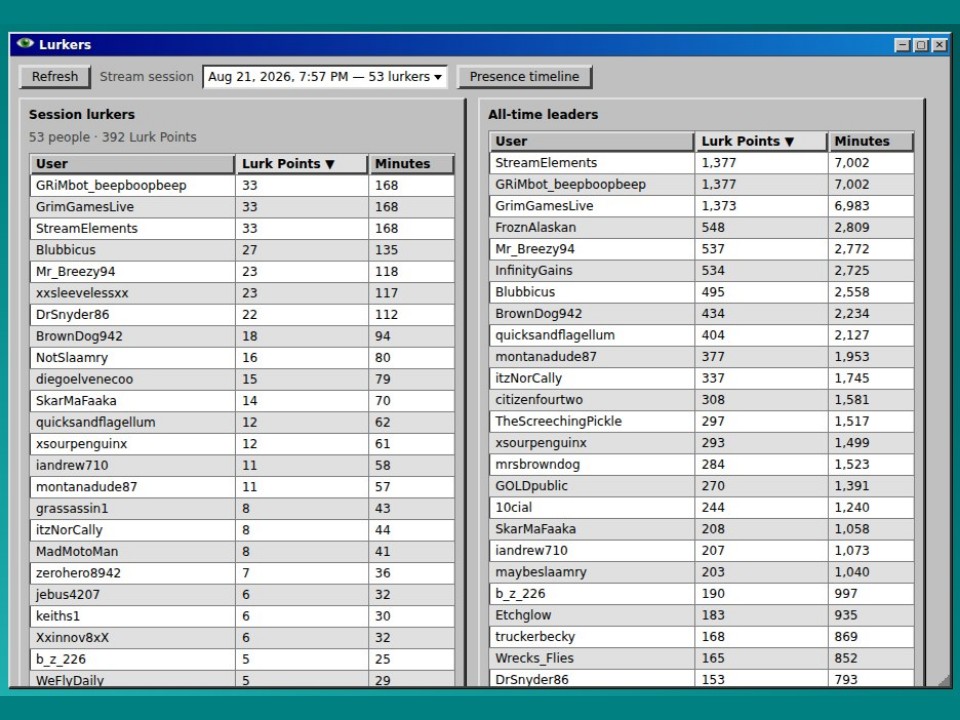Select StreamElements in all-time leaders

[702, 163]
